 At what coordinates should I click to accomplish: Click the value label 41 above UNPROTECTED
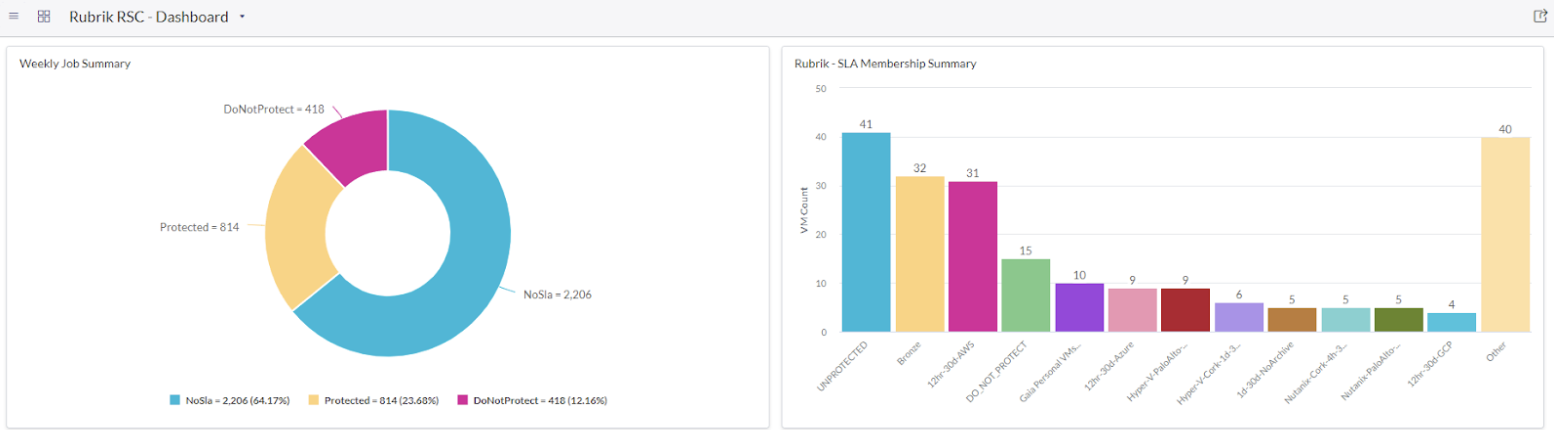[866, 125]
